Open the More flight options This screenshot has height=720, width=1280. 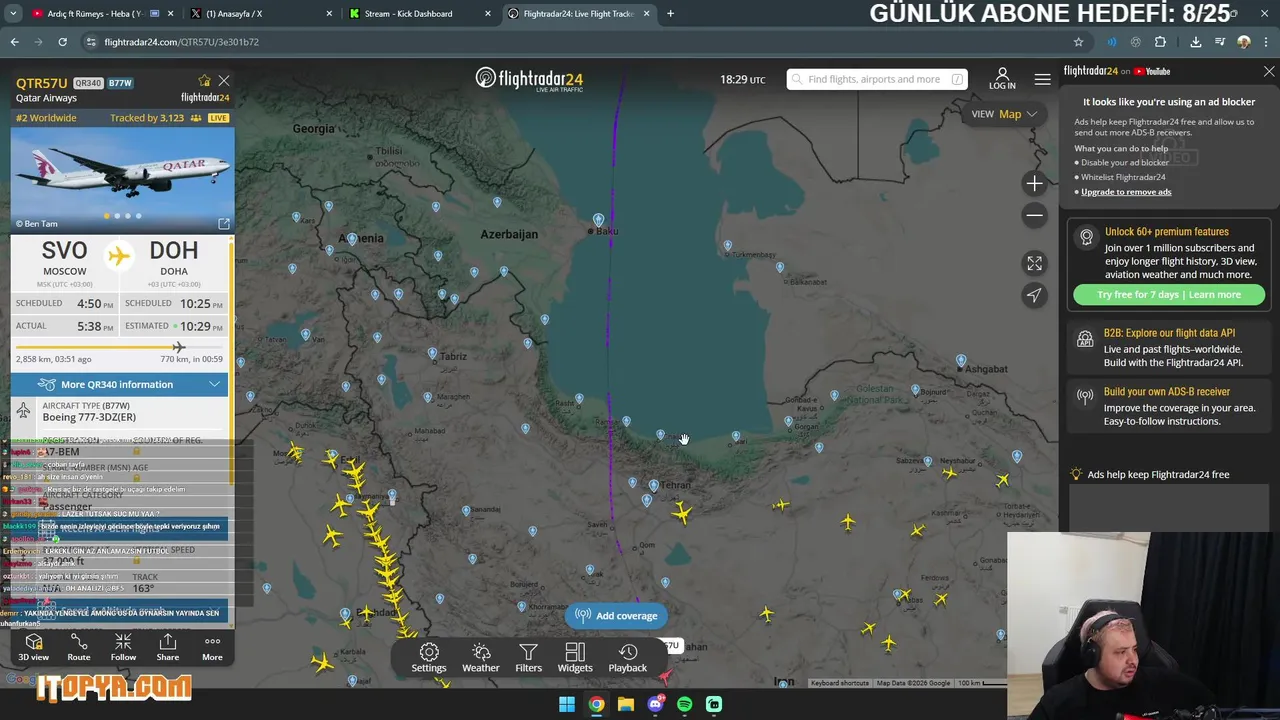pos(212,647)
